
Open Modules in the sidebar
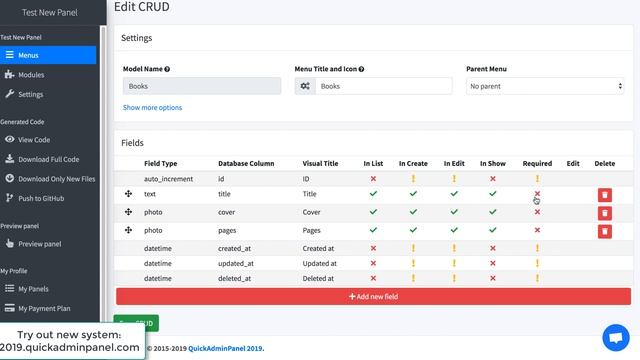[31, 75]
